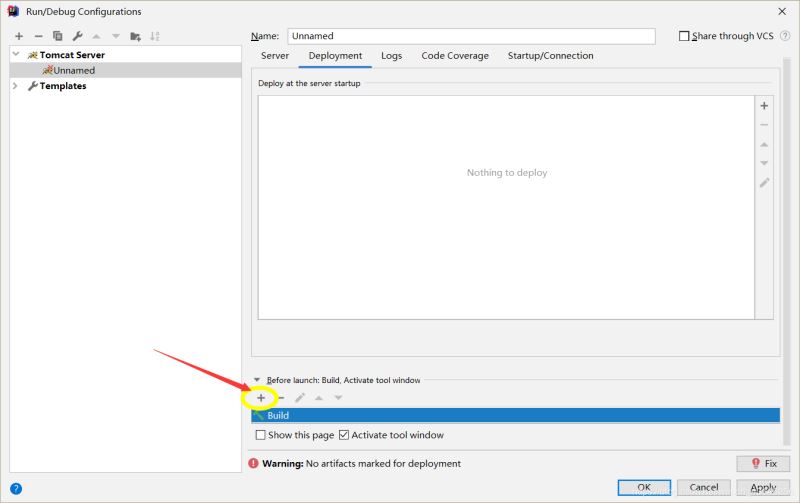Check Share through VCS option

pyautogui.click(x=684, y=36)
